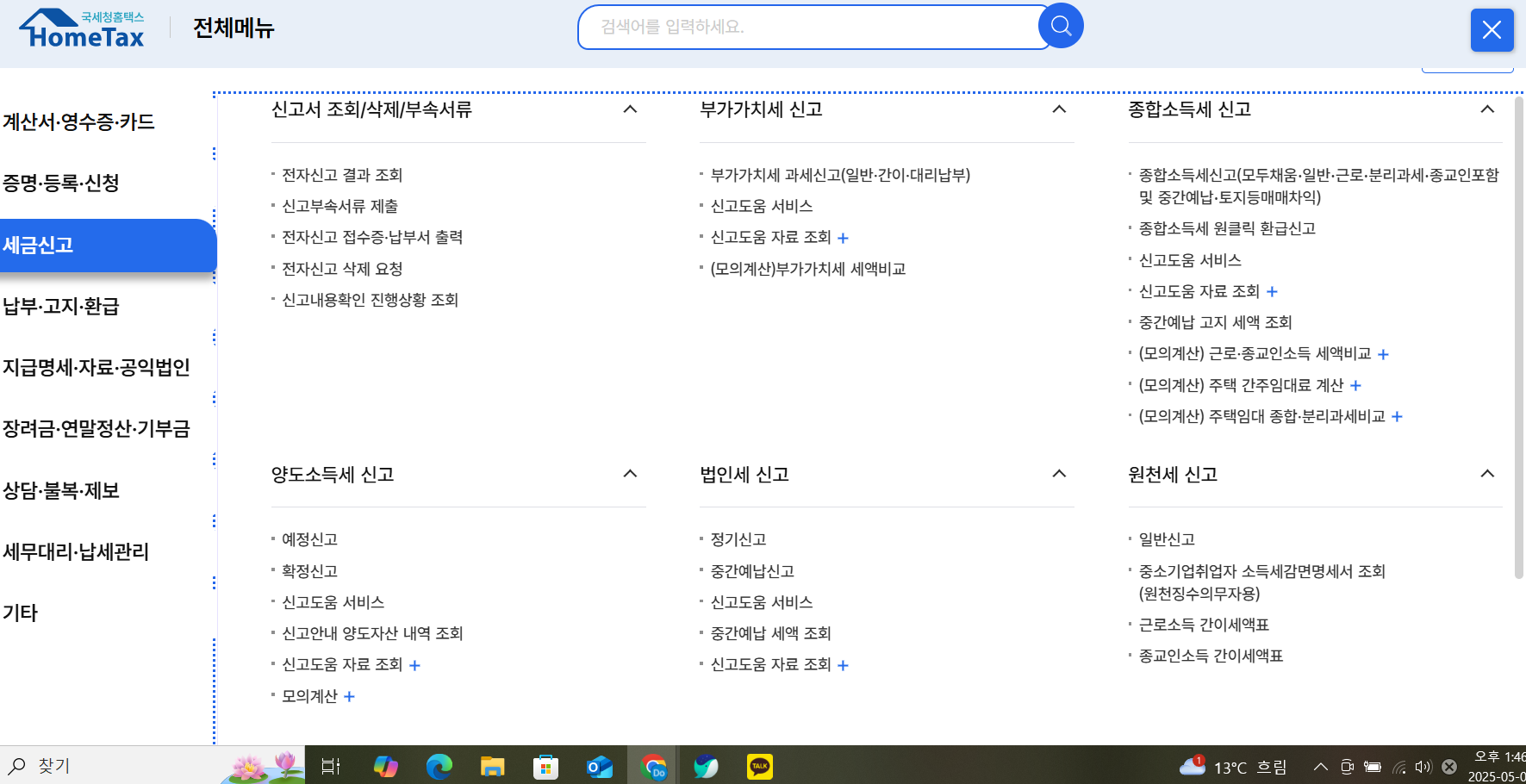Expand 모의계산 under 양도소득세 신고
This screenshot has width=1526, height=784.
pyautogui.click(x=349, y=696)
